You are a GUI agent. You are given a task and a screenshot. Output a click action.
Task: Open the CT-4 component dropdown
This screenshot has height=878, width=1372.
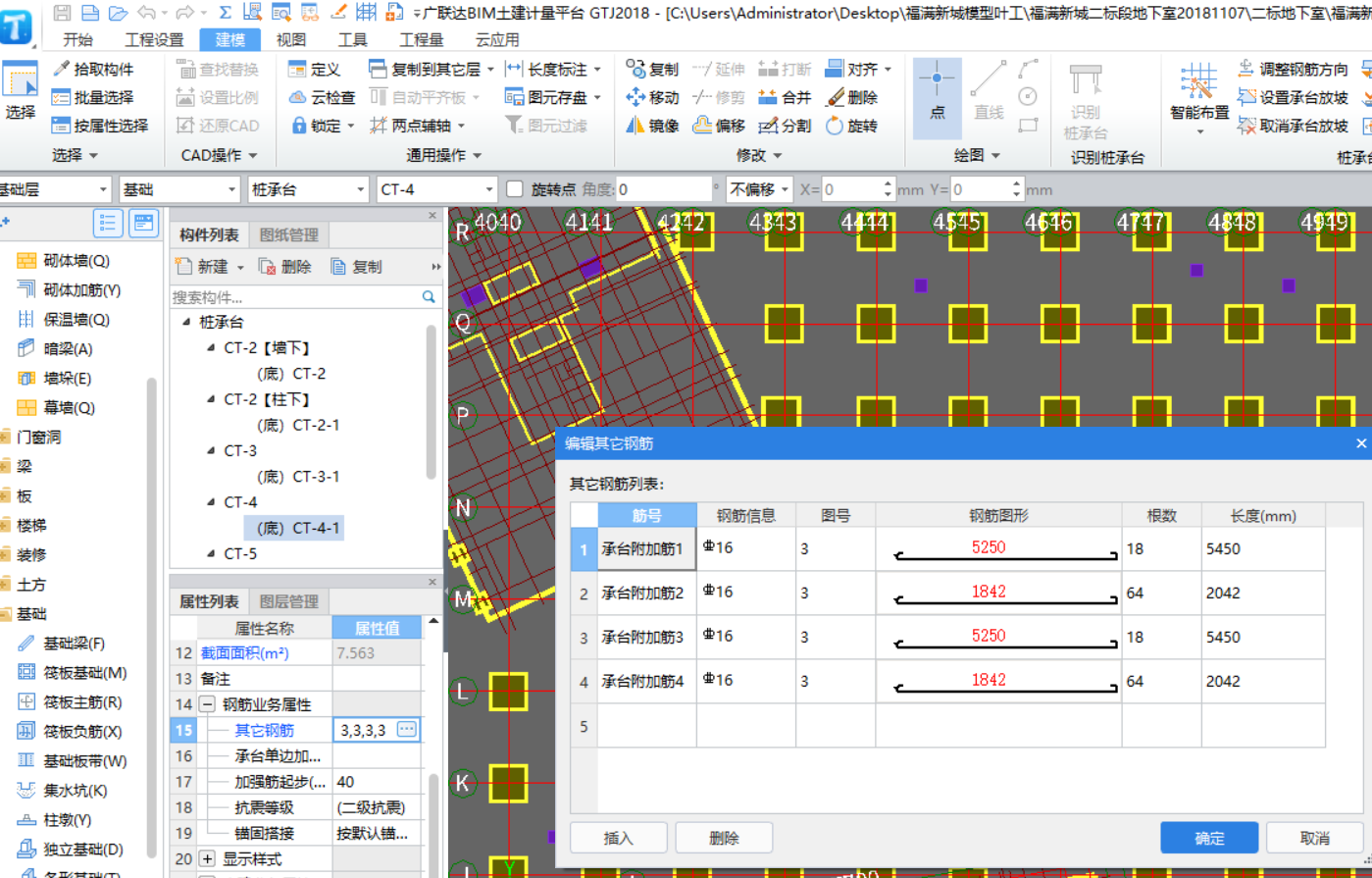click(488, 189)
